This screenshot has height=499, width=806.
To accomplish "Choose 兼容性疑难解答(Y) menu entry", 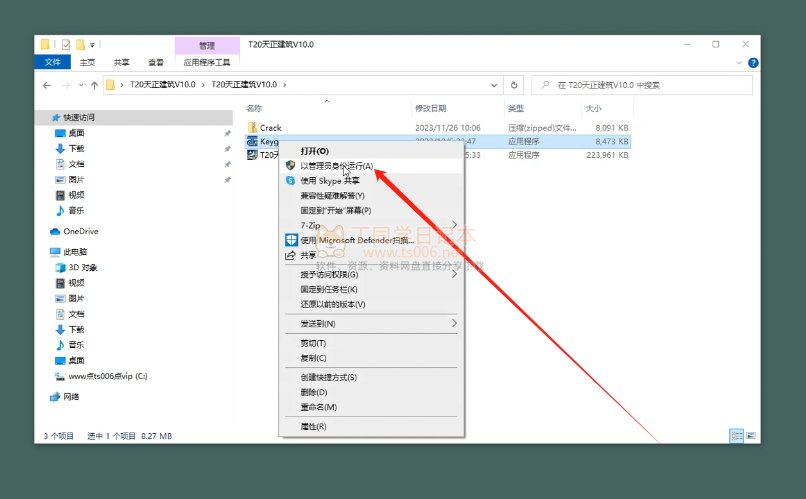I will [371, 196].
